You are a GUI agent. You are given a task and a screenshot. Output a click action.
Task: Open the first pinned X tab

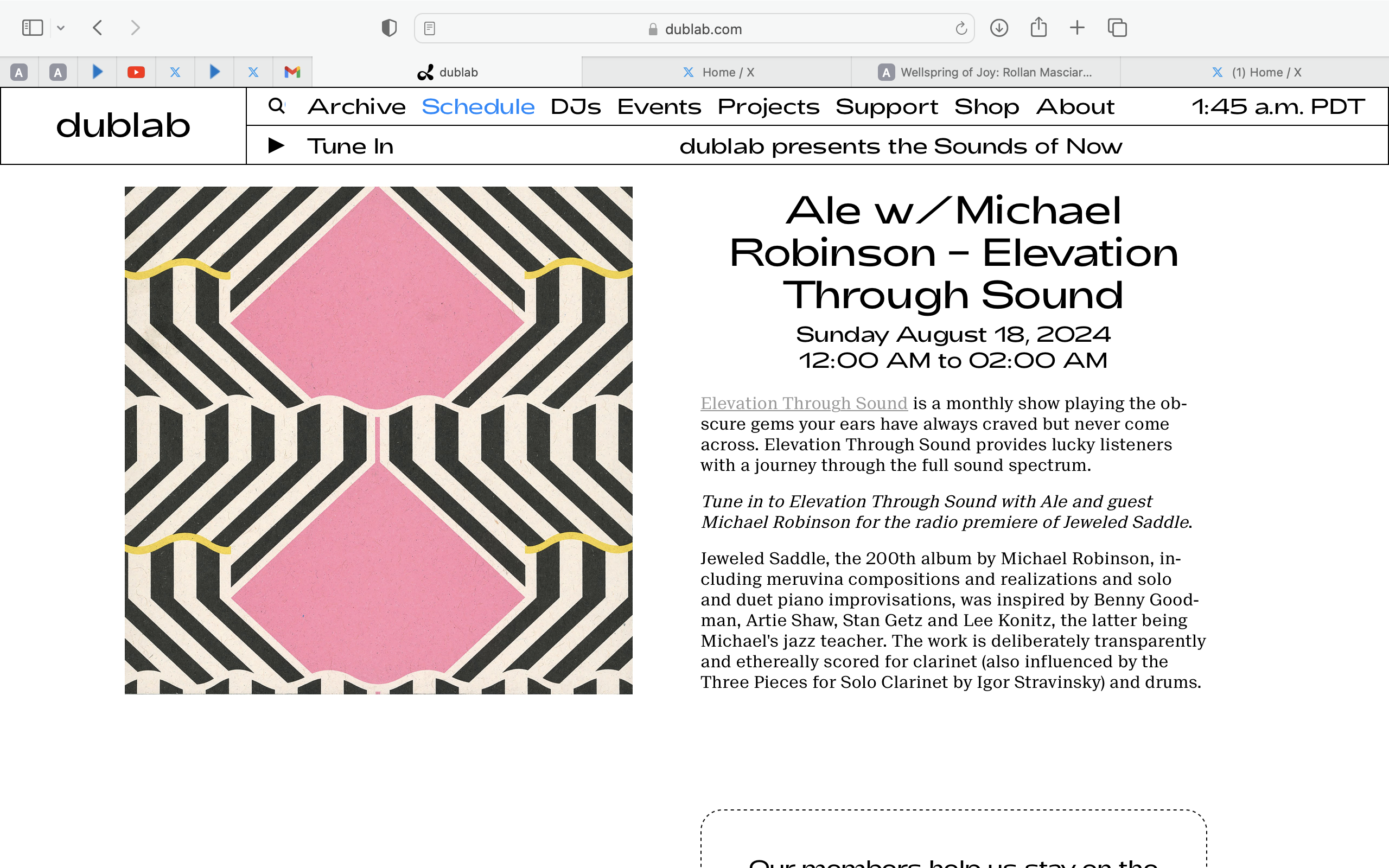point(175,72)
